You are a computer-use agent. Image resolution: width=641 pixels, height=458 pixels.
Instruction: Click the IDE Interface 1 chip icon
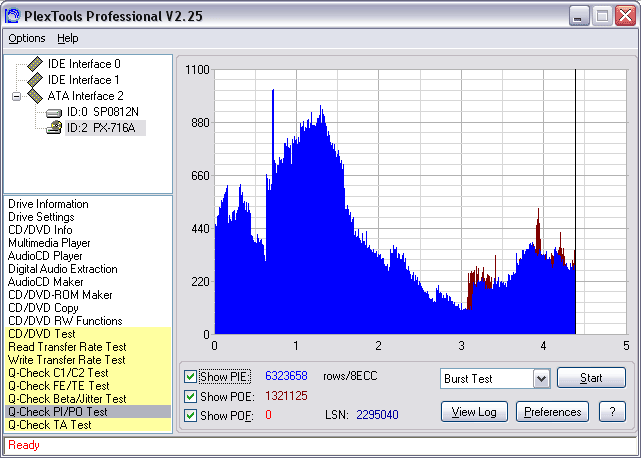(x=35, y=80)
